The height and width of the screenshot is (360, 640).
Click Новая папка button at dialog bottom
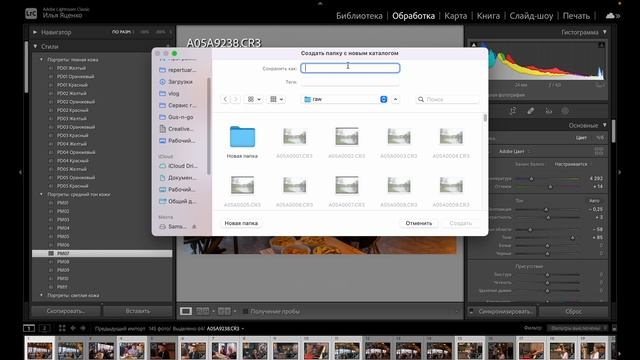[241, 223]
